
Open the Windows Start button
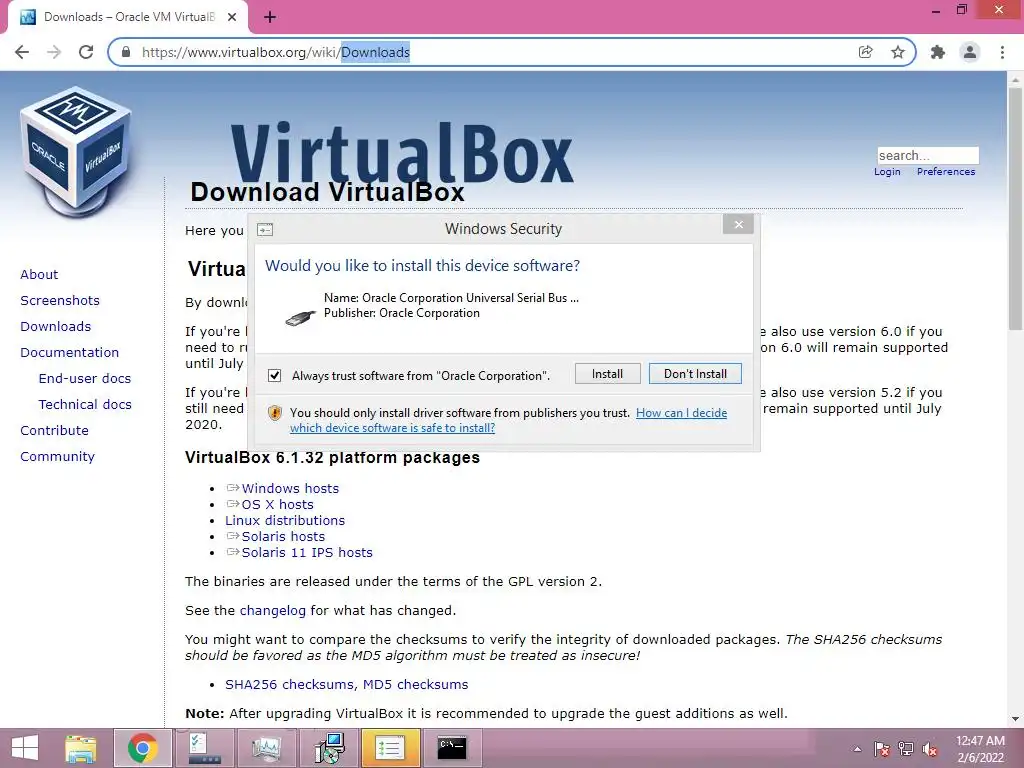(25, 748)
